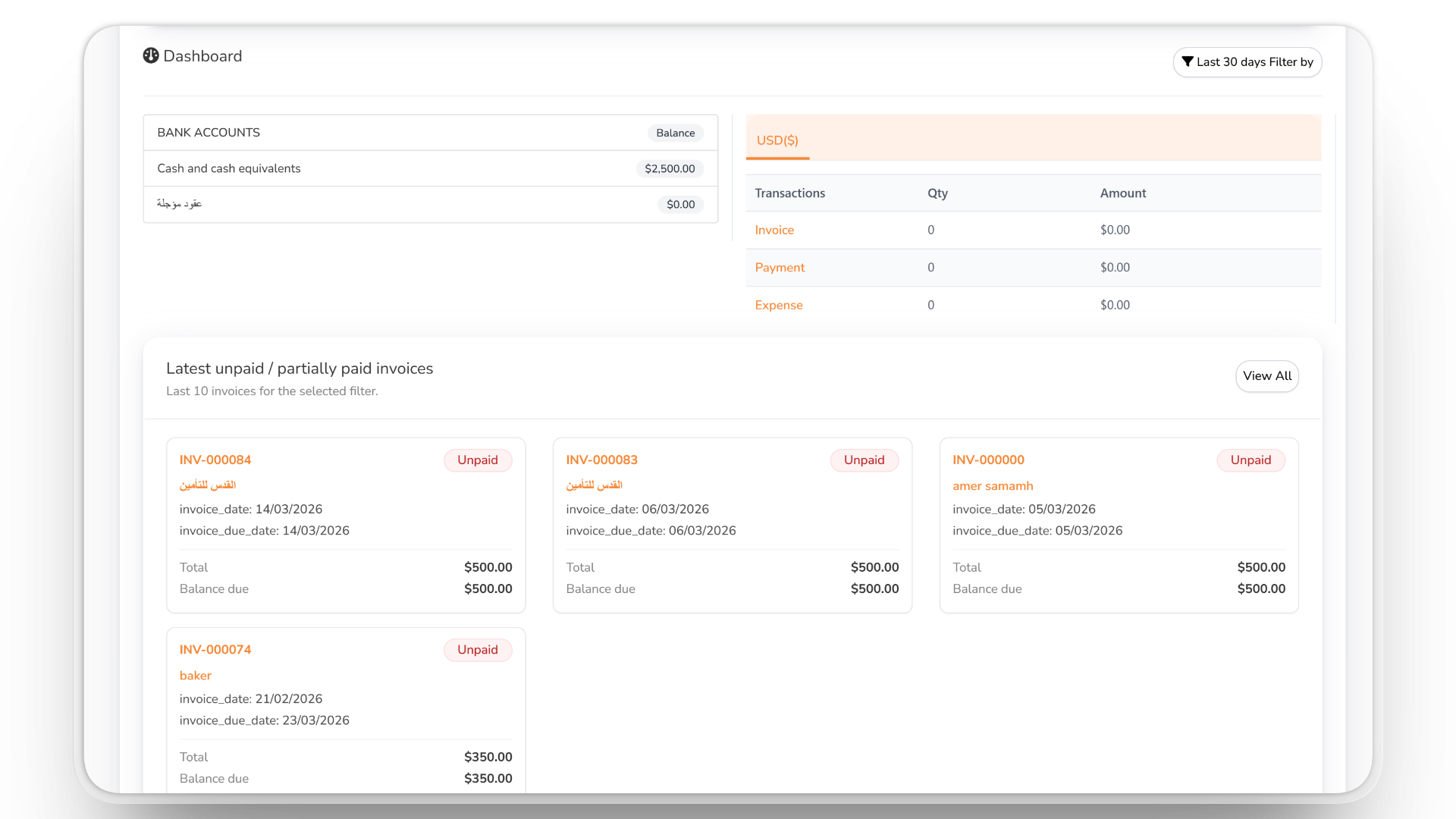The height and width of the screenshot is (819, 1456).
Task: Select customer baker
Action: pyautogui.click(x=195, y=676)
